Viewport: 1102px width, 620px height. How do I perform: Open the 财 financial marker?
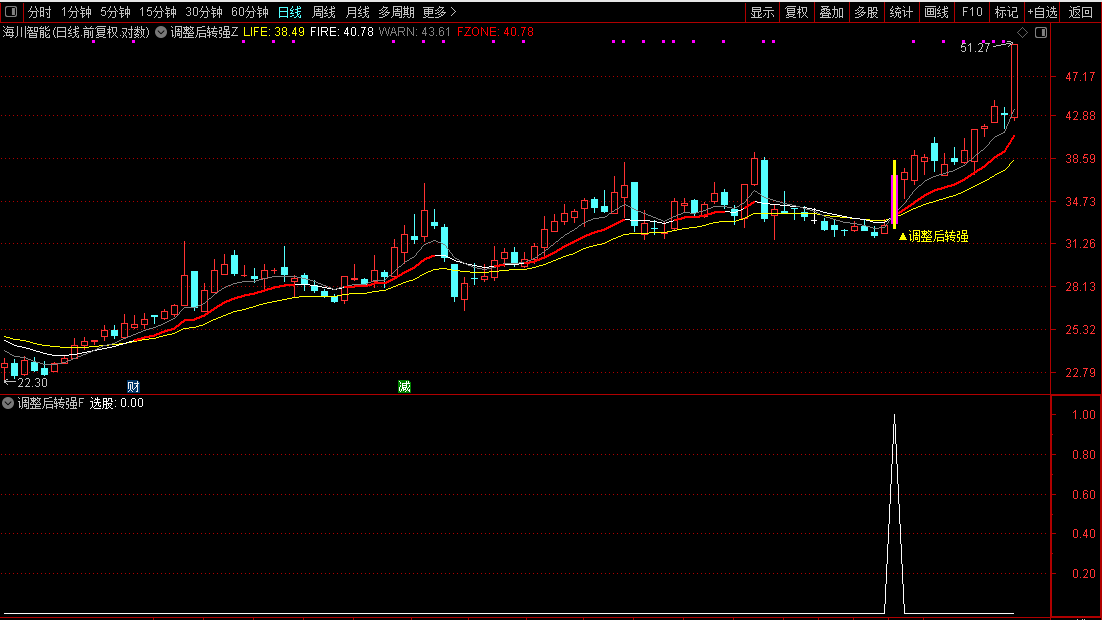[x=134, y=387]
